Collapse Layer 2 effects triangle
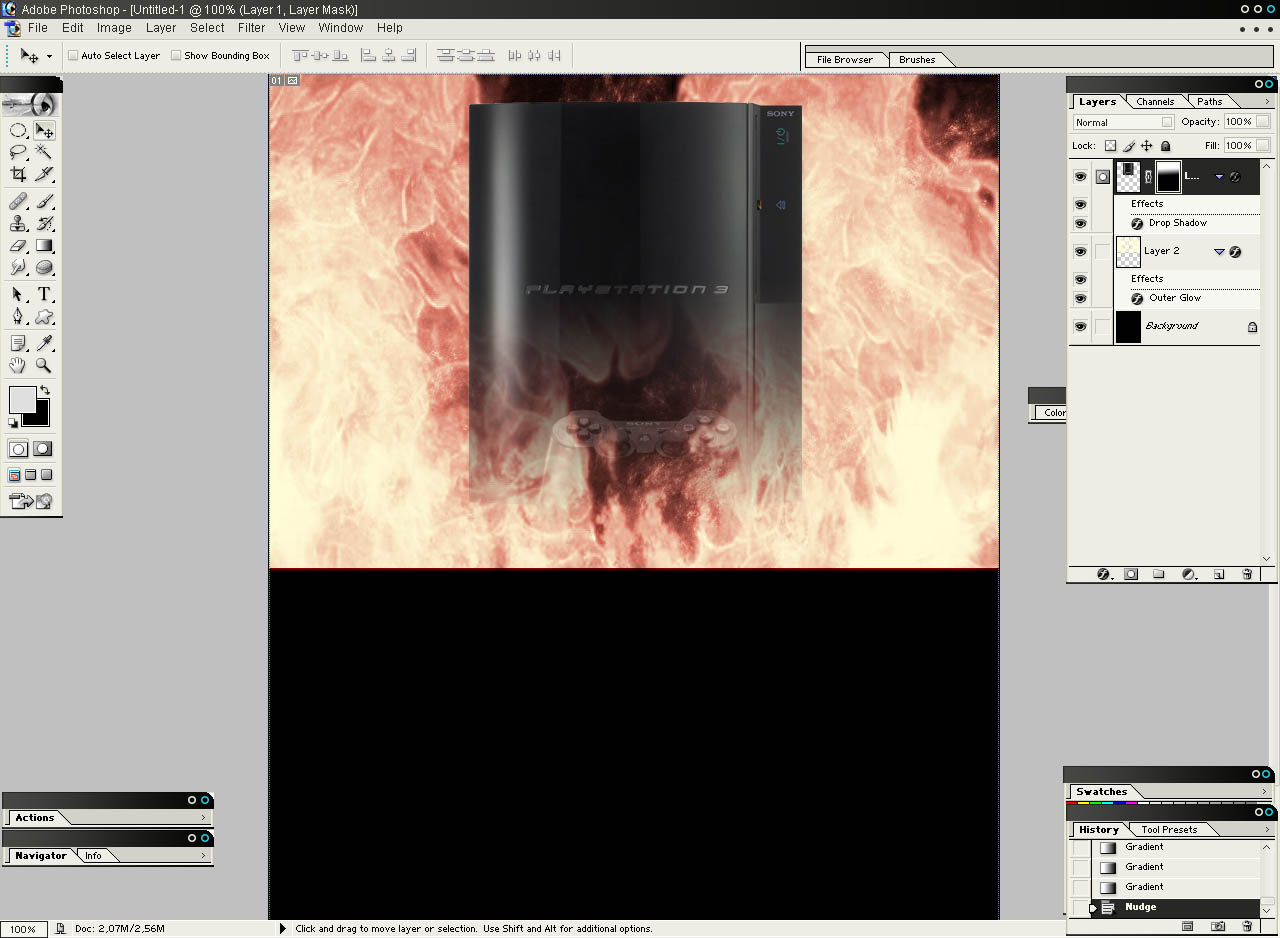The height and width of the screenshot is (938, 1280). point(1219,252)
